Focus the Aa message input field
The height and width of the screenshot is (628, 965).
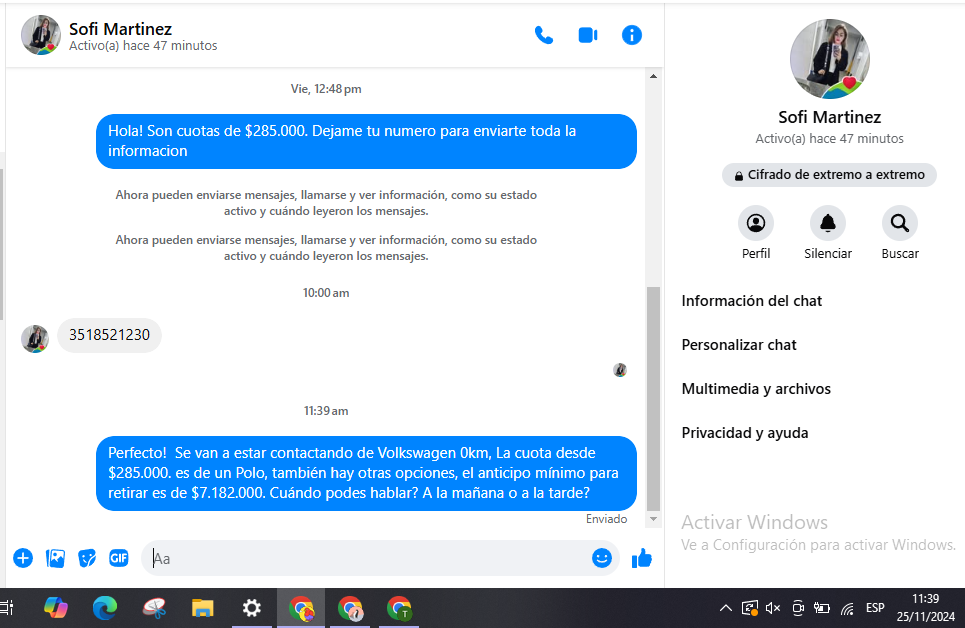[x=369, y=558]
